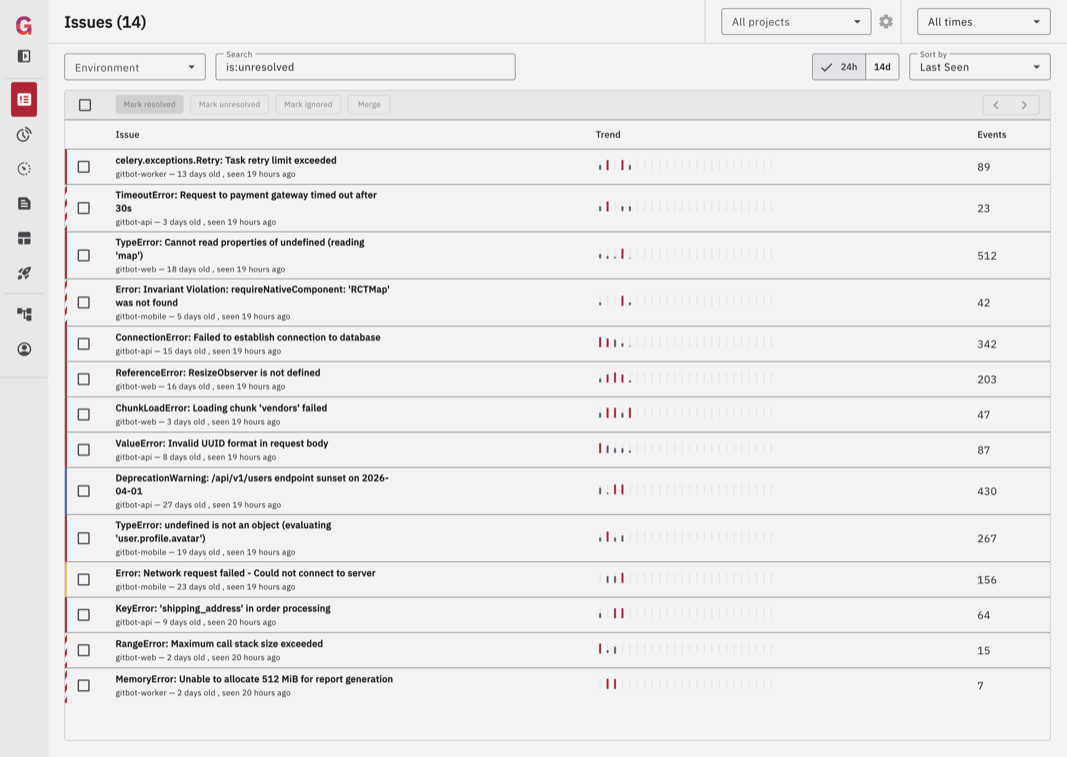Viewport: 1067px width, 757px height.
Task: Select the ConnectionError issue checkbox
Action: point(84,343)
